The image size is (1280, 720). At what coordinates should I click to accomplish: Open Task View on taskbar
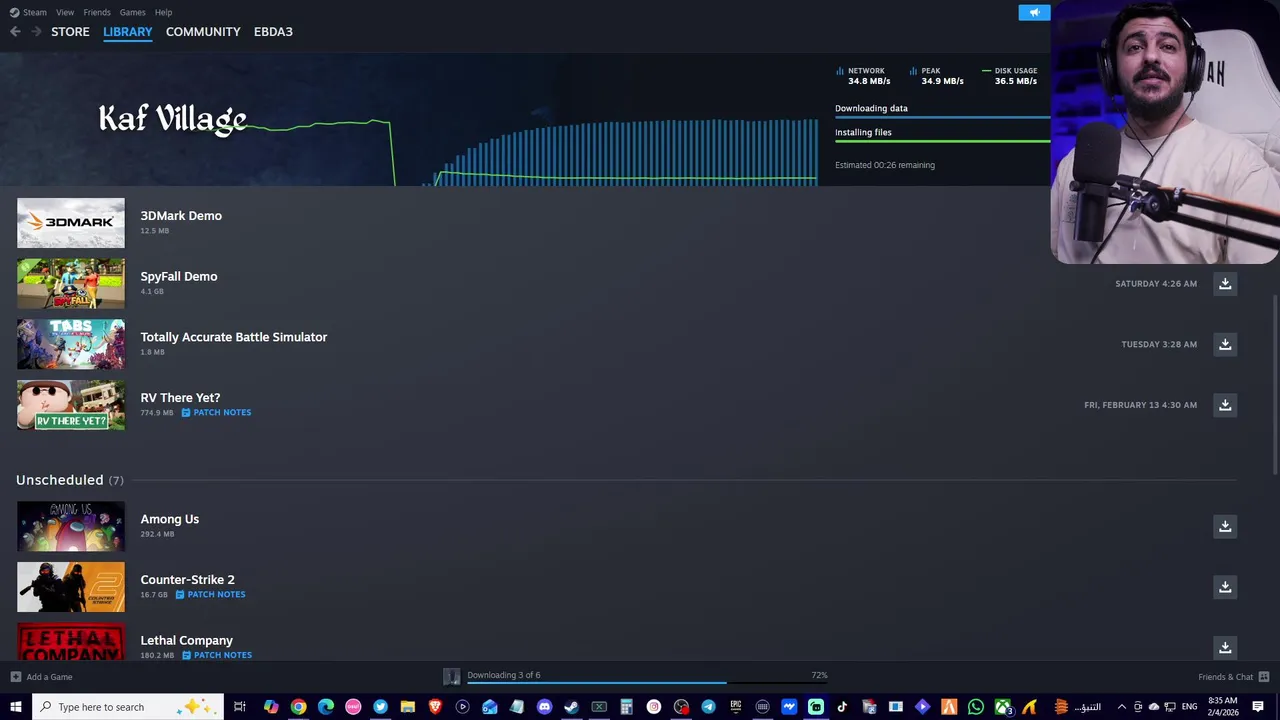pyautogui.click(x=240, y=707)
